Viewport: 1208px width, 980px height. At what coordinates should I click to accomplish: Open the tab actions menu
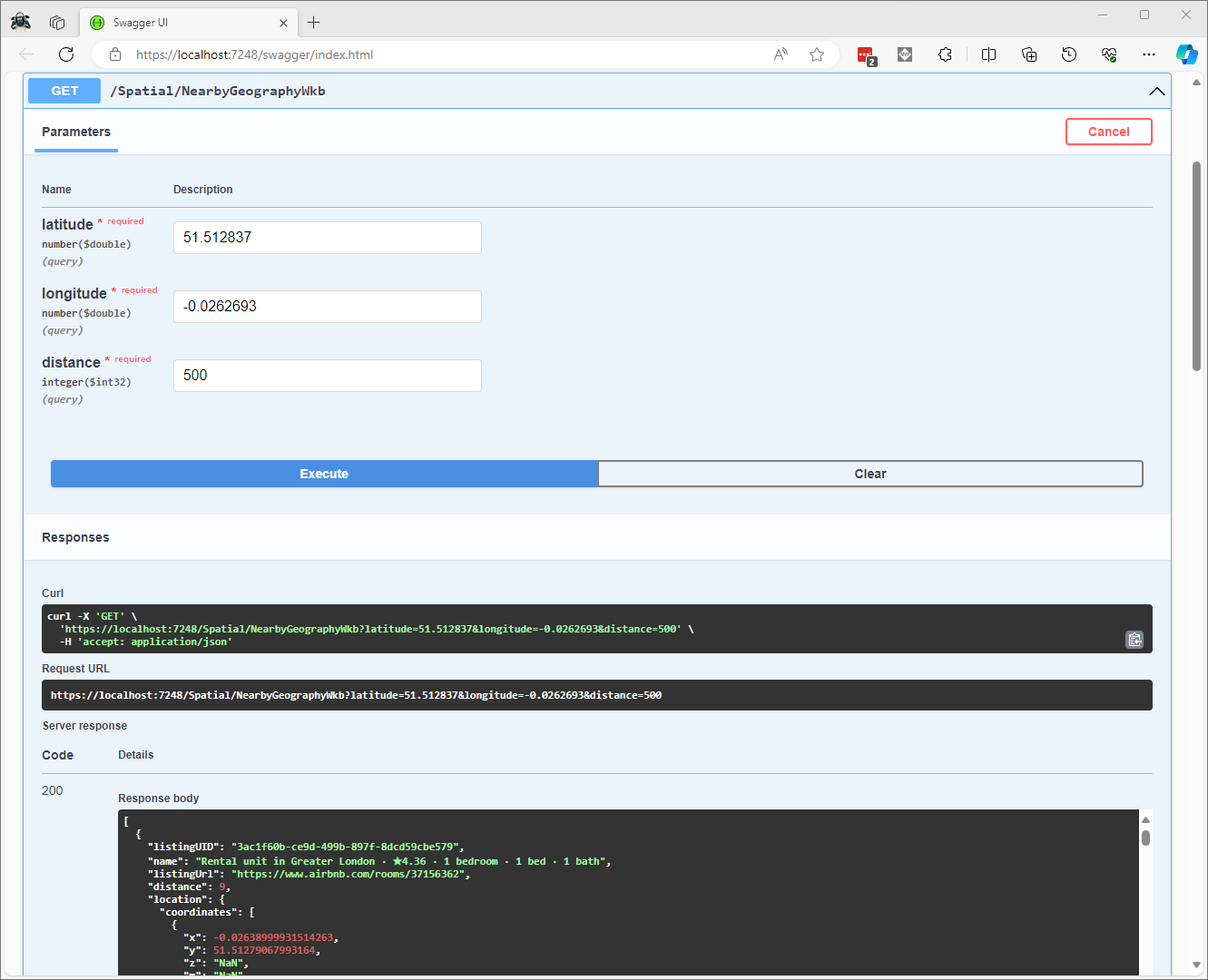57,23
